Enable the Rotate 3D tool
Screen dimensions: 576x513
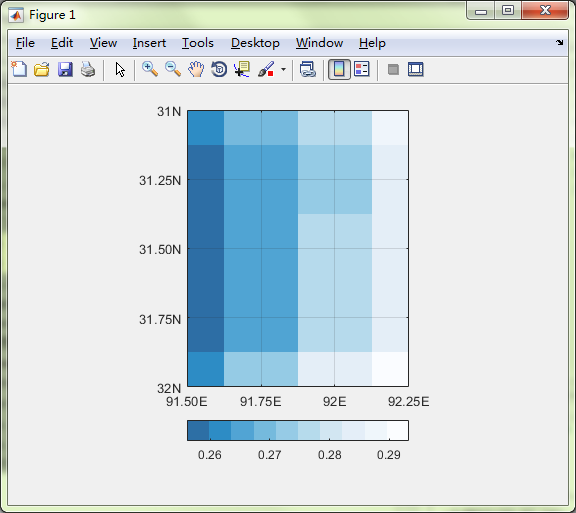(219, 69)
